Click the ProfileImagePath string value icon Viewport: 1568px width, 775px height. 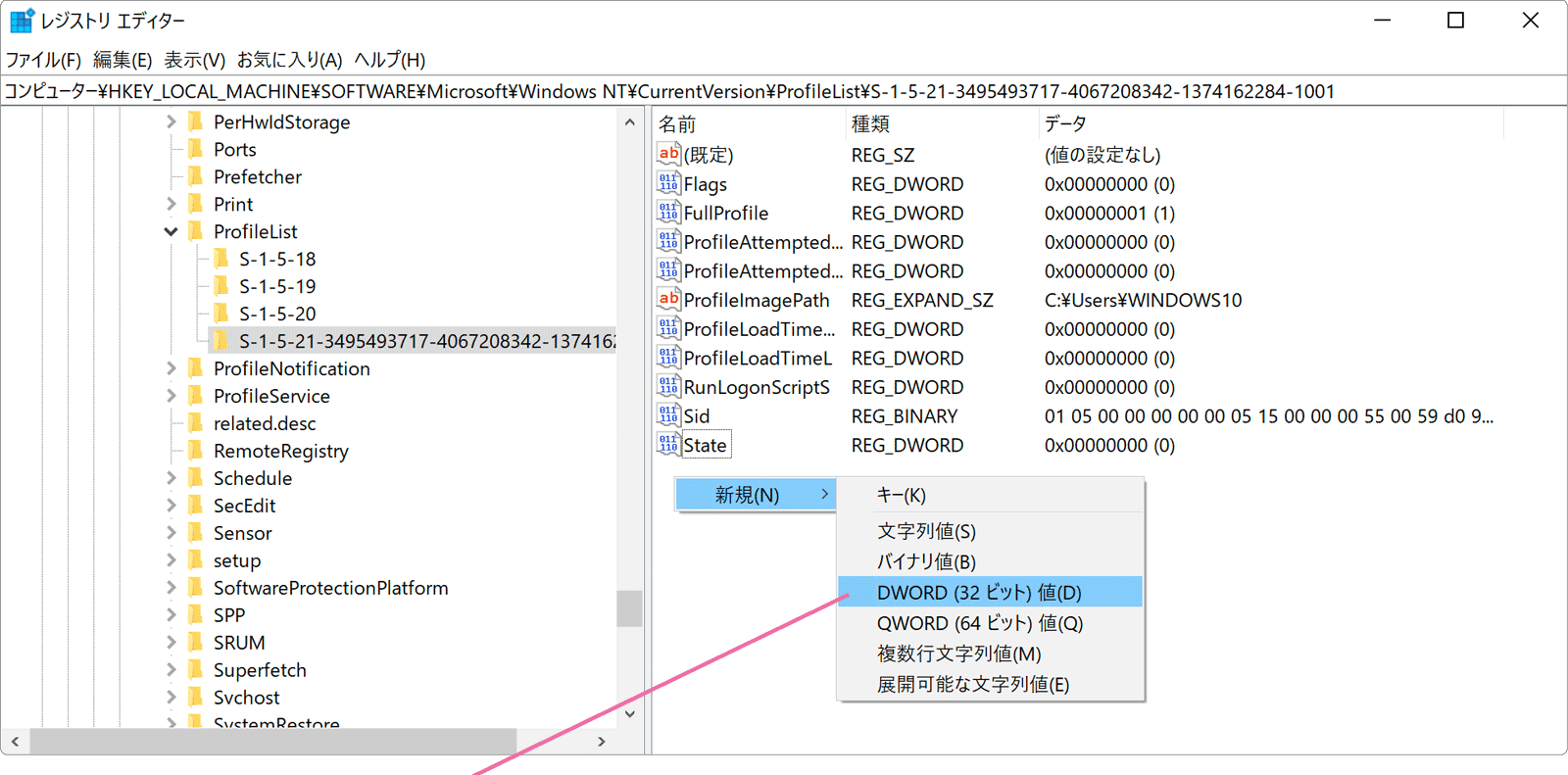668,300
